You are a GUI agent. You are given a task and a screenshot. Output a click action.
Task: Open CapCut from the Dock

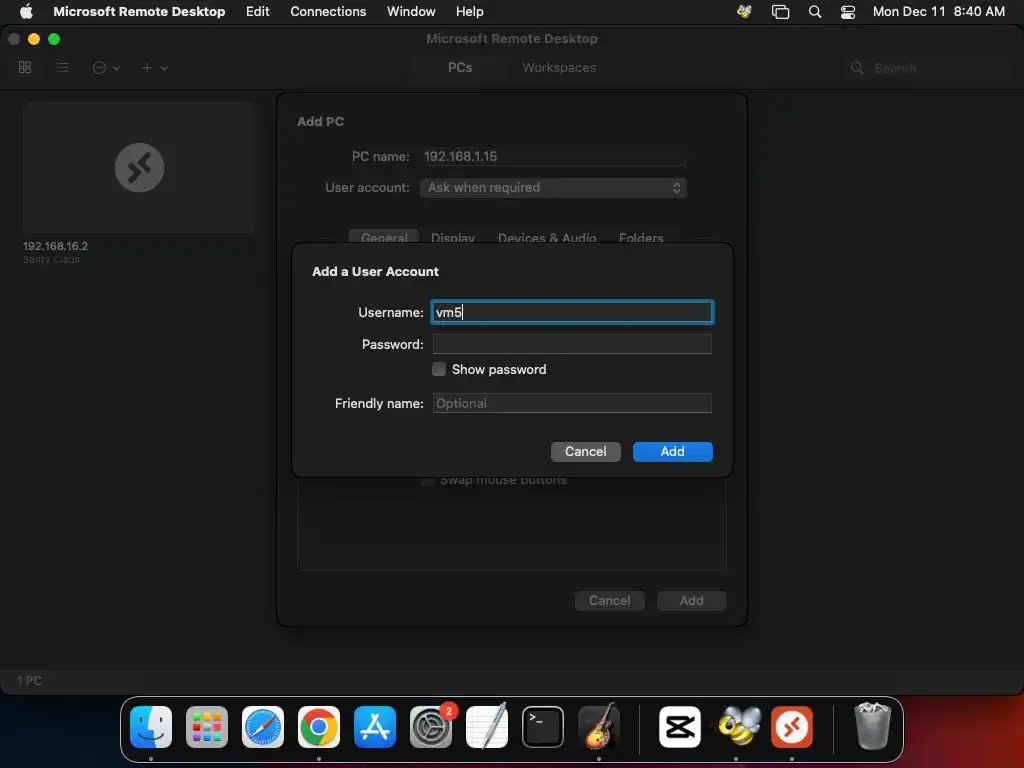tap(680, 727)
